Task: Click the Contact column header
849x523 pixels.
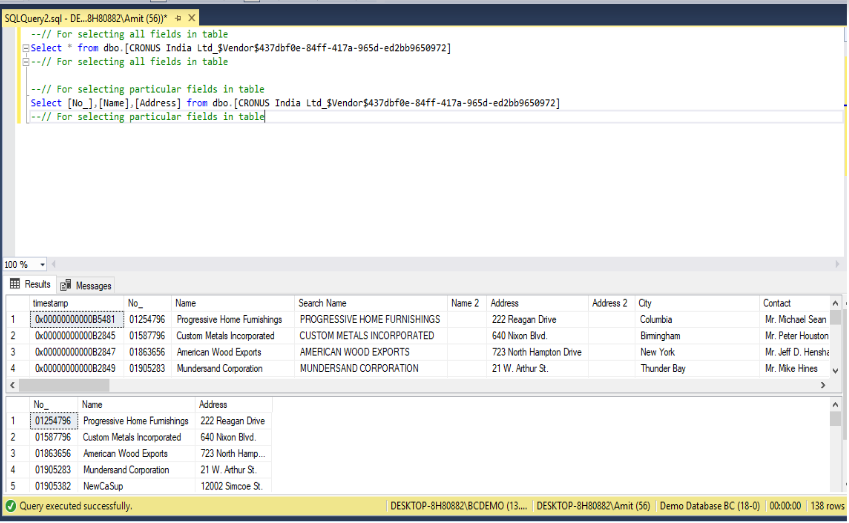Action: click(x=794, y=303)
